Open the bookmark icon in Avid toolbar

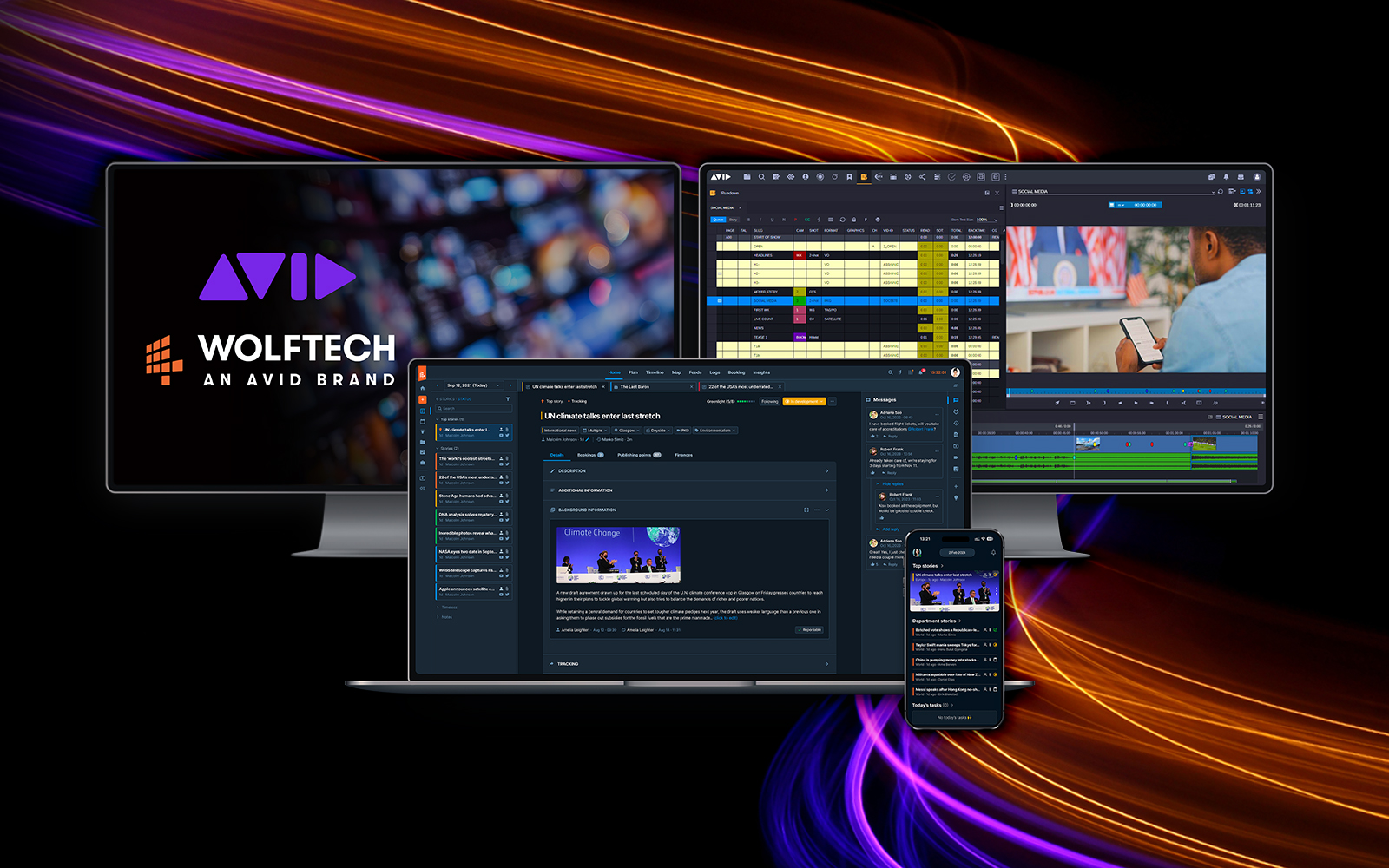tap(849, 177)
